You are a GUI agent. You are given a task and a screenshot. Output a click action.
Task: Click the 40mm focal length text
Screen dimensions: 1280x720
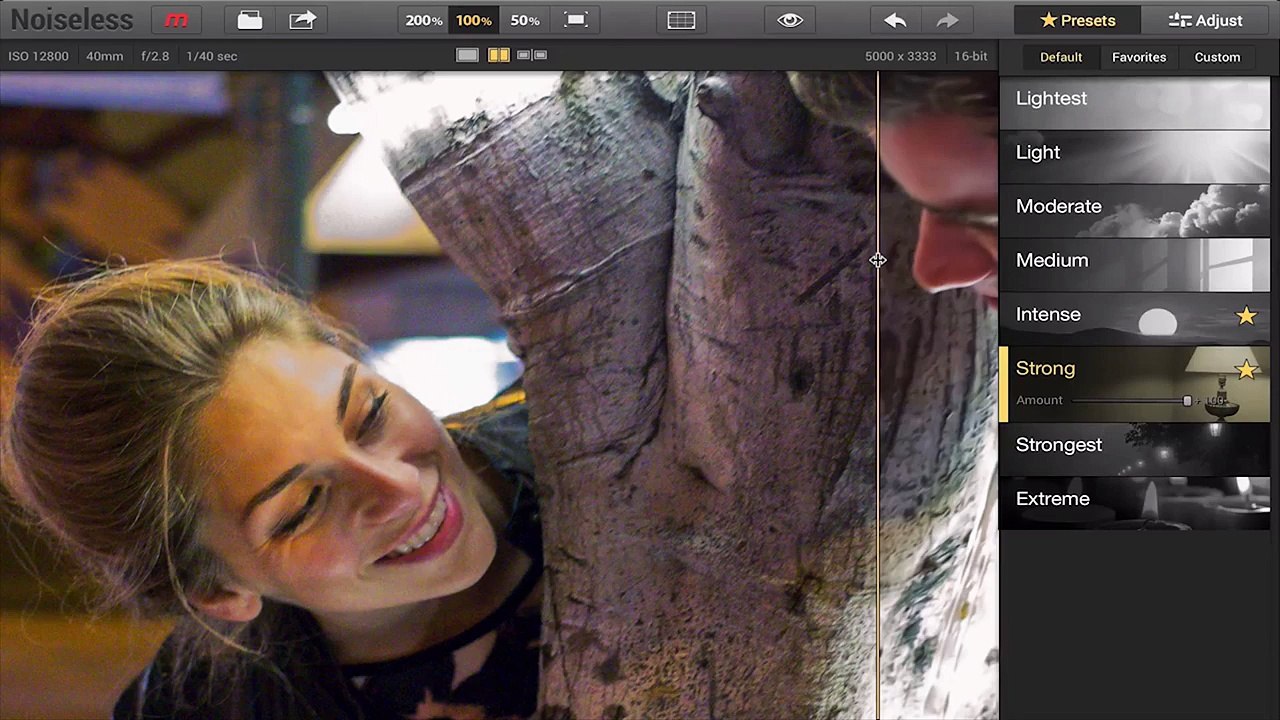pyautogui.click(x=105, y=56)
